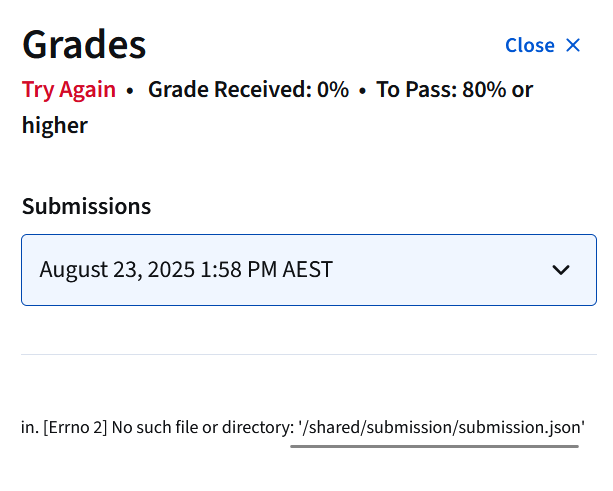Viewport: 613px width, 491px height.
Task: Click the X icon beside Close
Action: click(573, 45)
